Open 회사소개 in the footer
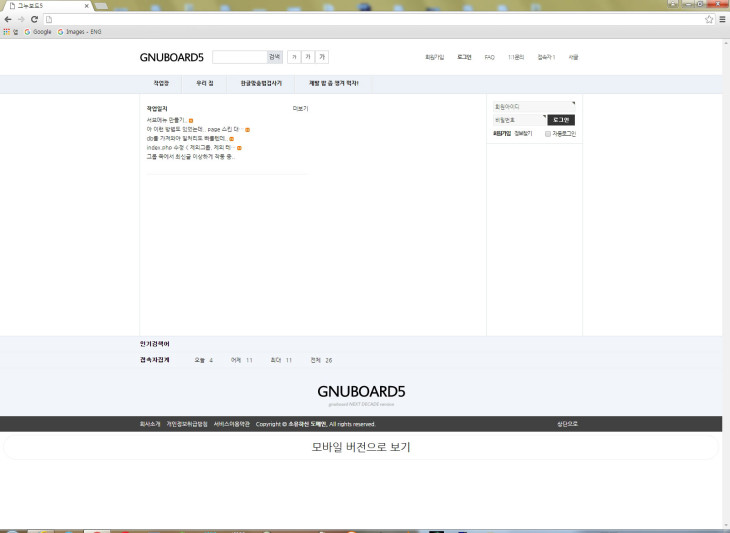Image resolution: width=730 pixels, height=533 pixels. 150,424
